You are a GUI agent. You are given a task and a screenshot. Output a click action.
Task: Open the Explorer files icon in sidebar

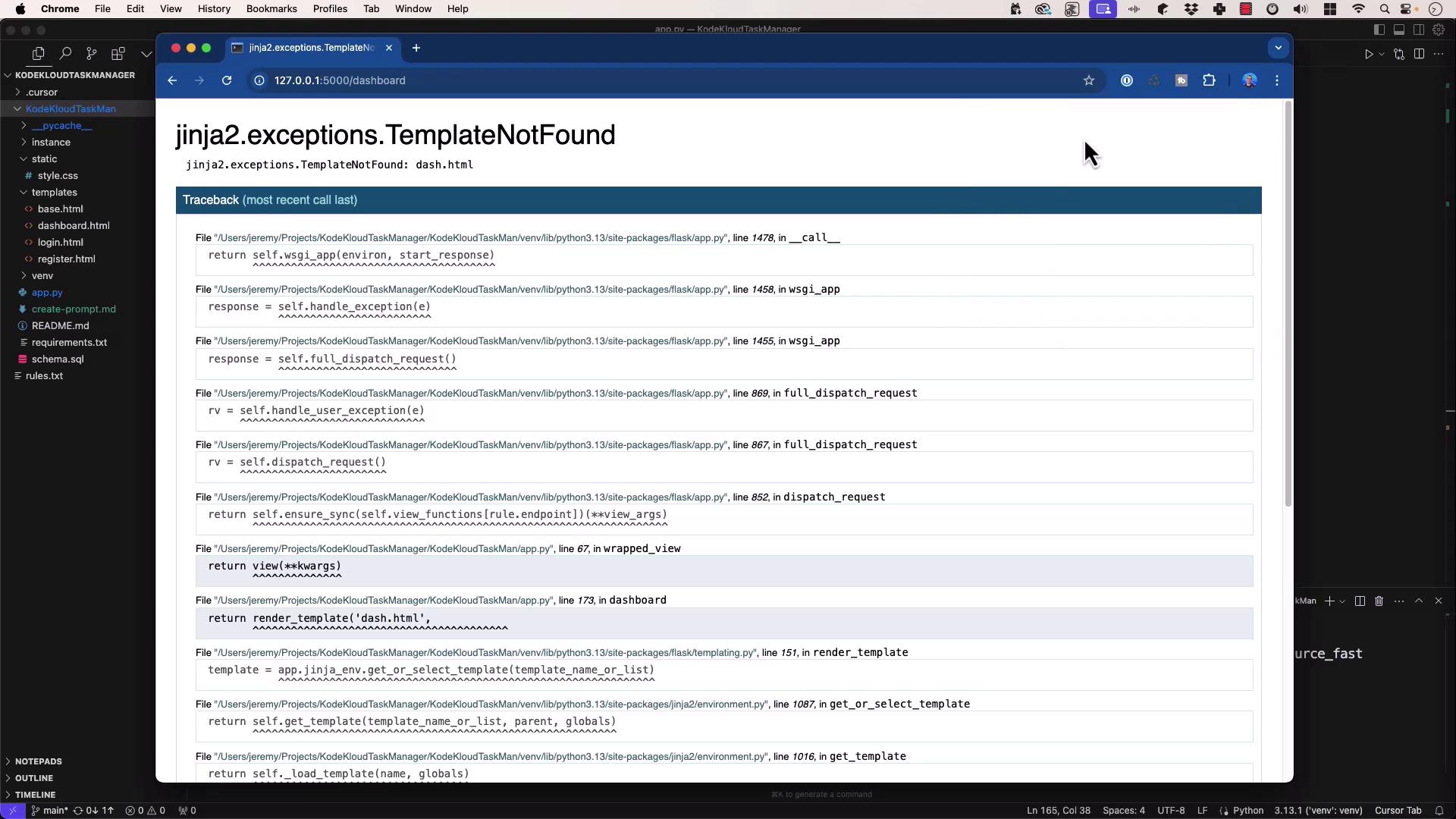pos(38,54)
